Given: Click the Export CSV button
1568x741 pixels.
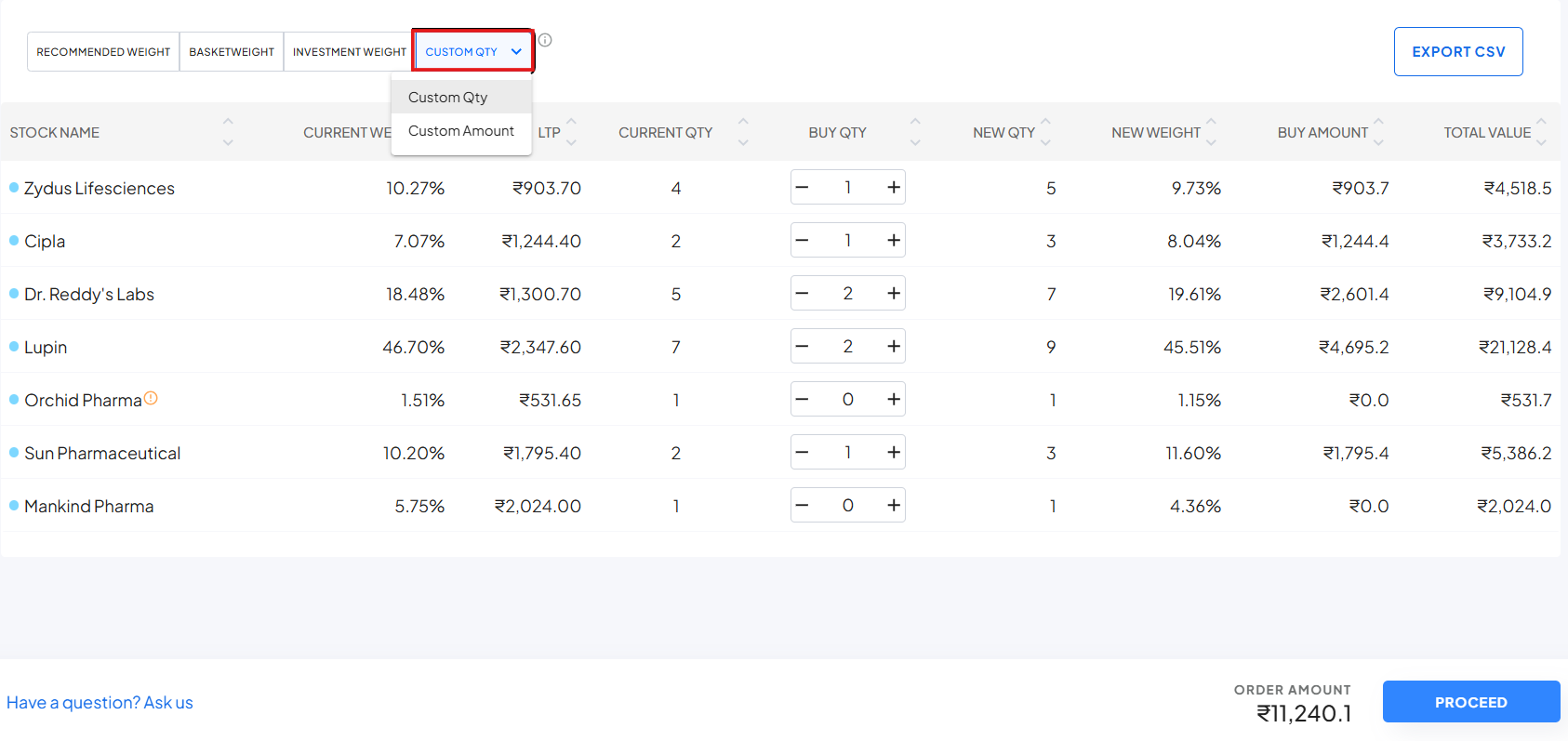Looking at the screenshot, I should tap(1457, 52).
